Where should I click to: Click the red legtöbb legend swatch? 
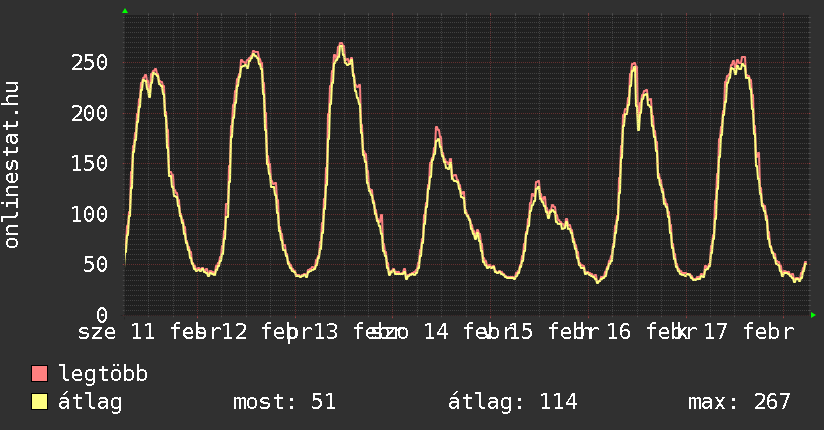point(40,374)
